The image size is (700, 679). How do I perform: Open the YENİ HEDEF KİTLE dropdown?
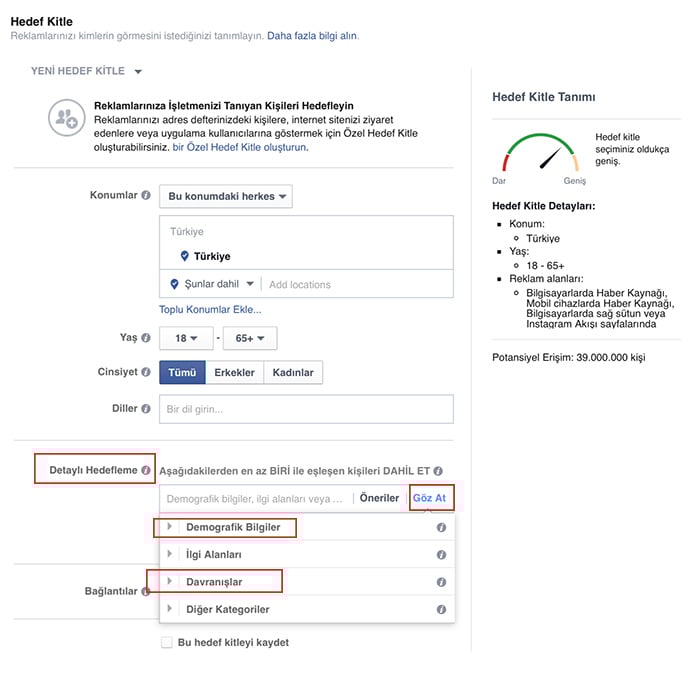coord(86,71)
